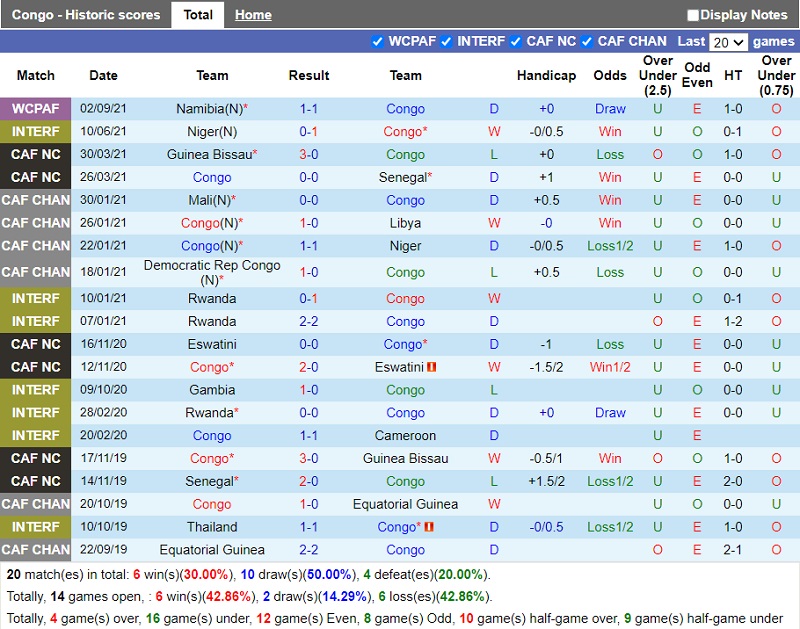Click the Democratic Rep Congo team name
This screenshot has width=800, height=629.
pos(212,266)
